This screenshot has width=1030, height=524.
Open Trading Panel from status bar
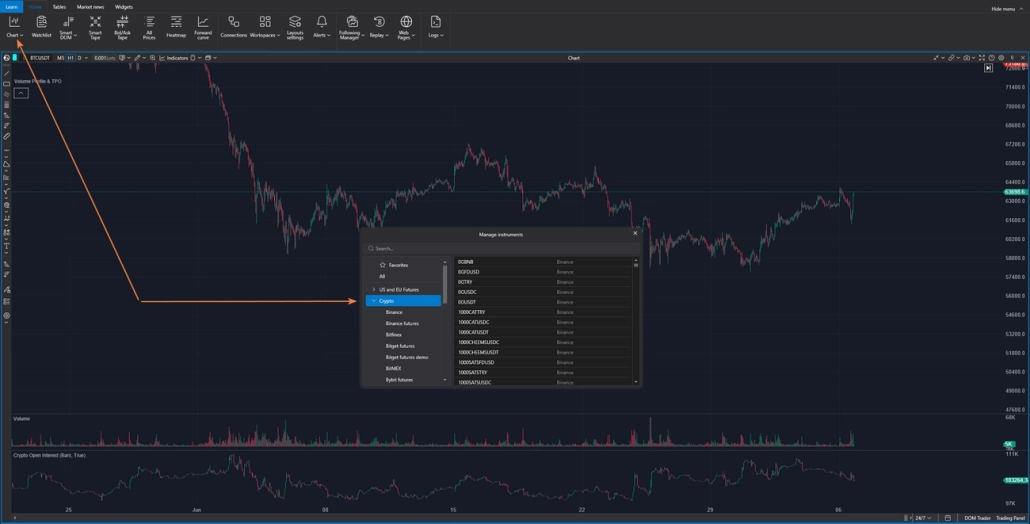pos(1010,518)
